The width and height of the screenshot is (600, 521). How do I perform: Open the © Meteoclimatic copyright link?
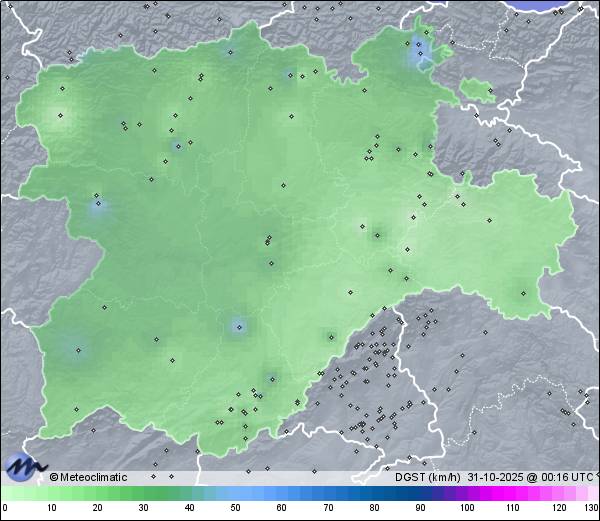point(88,478)
